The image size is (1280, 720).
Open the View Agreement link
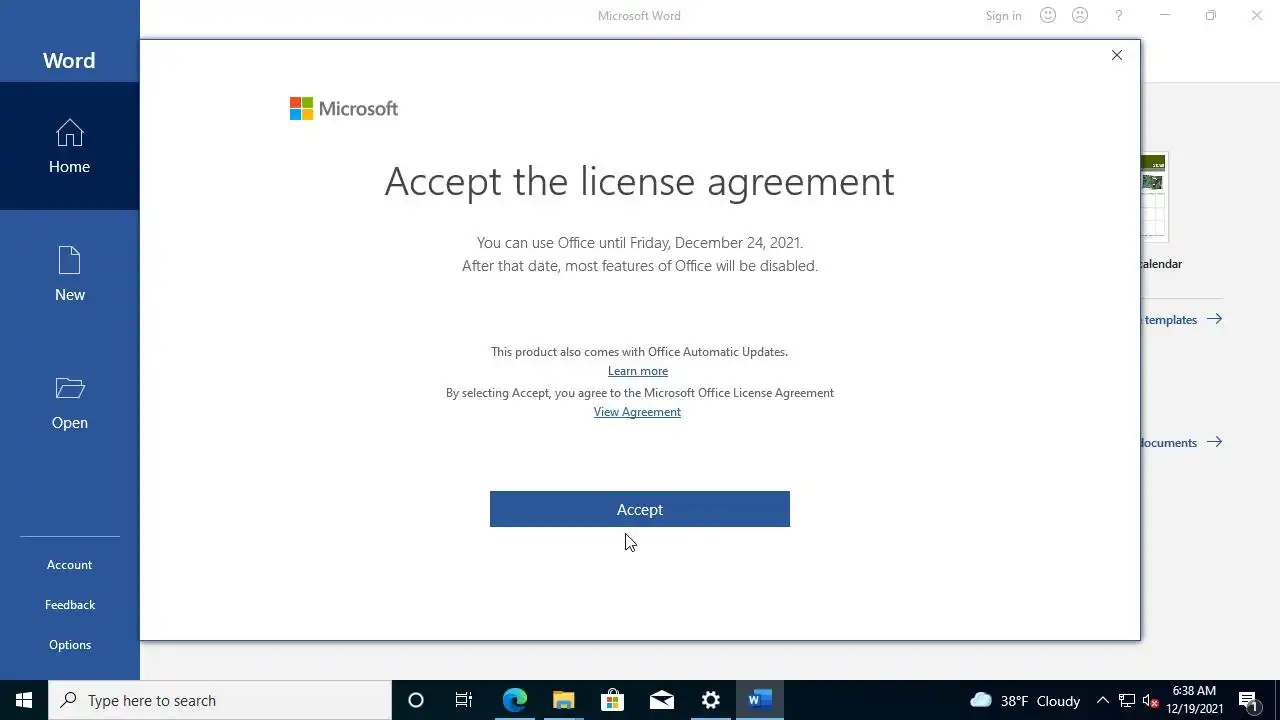(637, 412)
